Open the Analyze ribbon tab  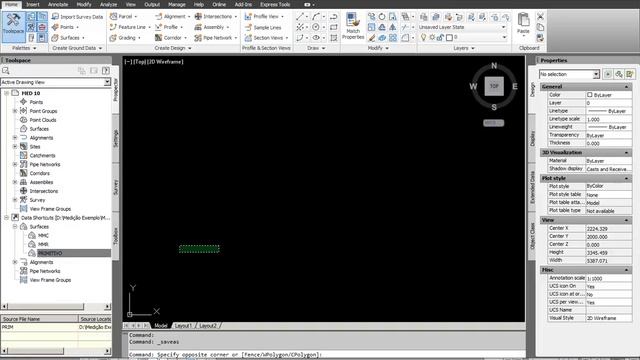pyautogui.click(x=108, y=4)
